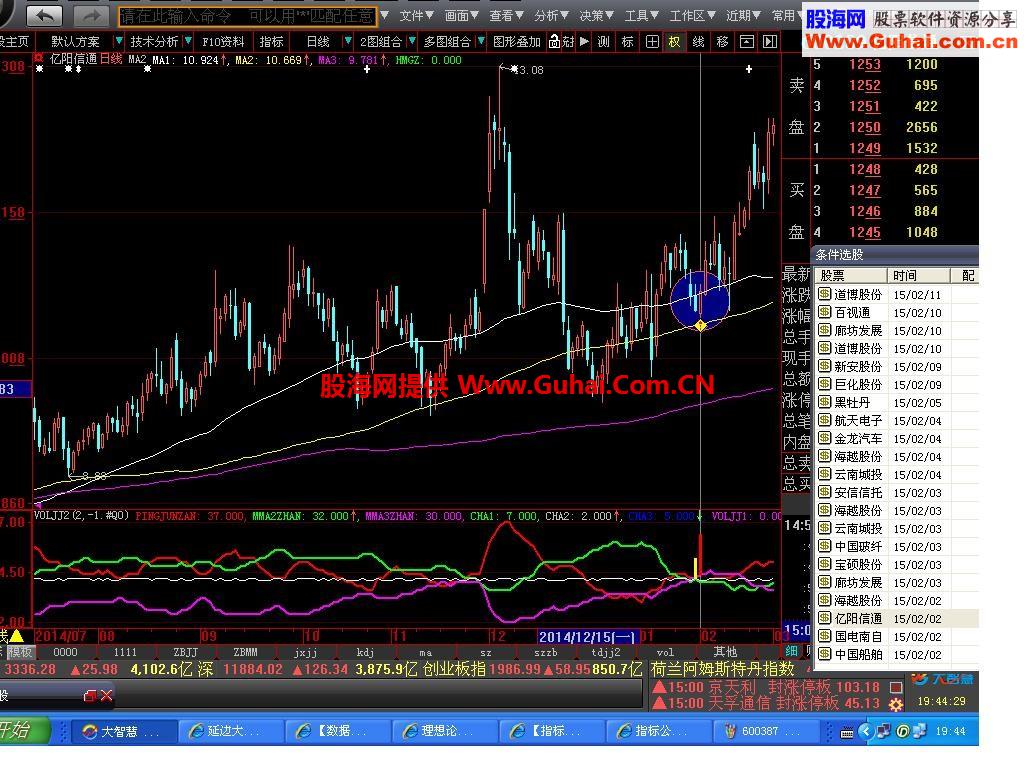
Task: Open the 工作区 dropdown menu
Action: [692, 16]
